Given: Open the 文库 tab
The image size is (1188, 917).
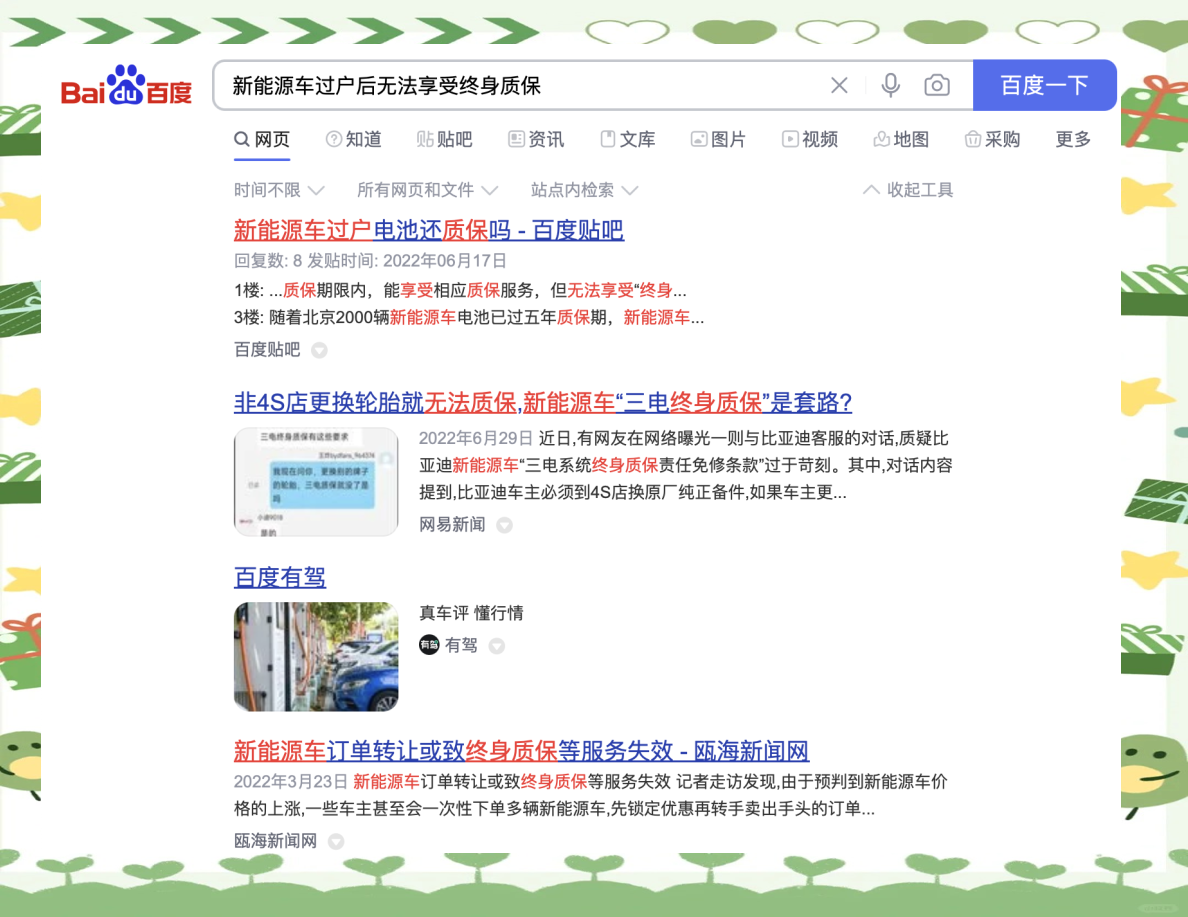Looking at the screenshot, I should [628, 139].
